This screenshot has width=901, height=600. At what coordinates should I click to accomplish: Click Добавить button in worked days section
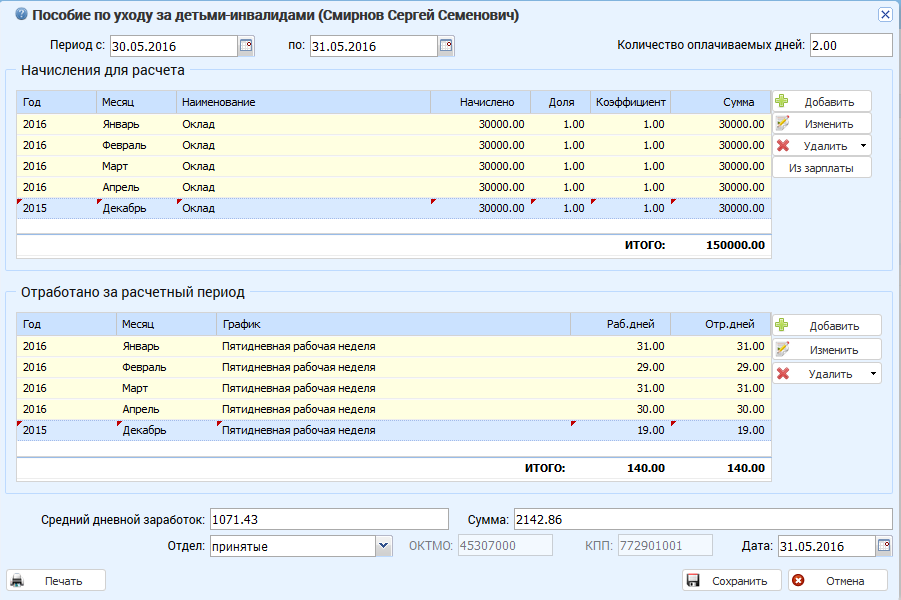[826, 325]
